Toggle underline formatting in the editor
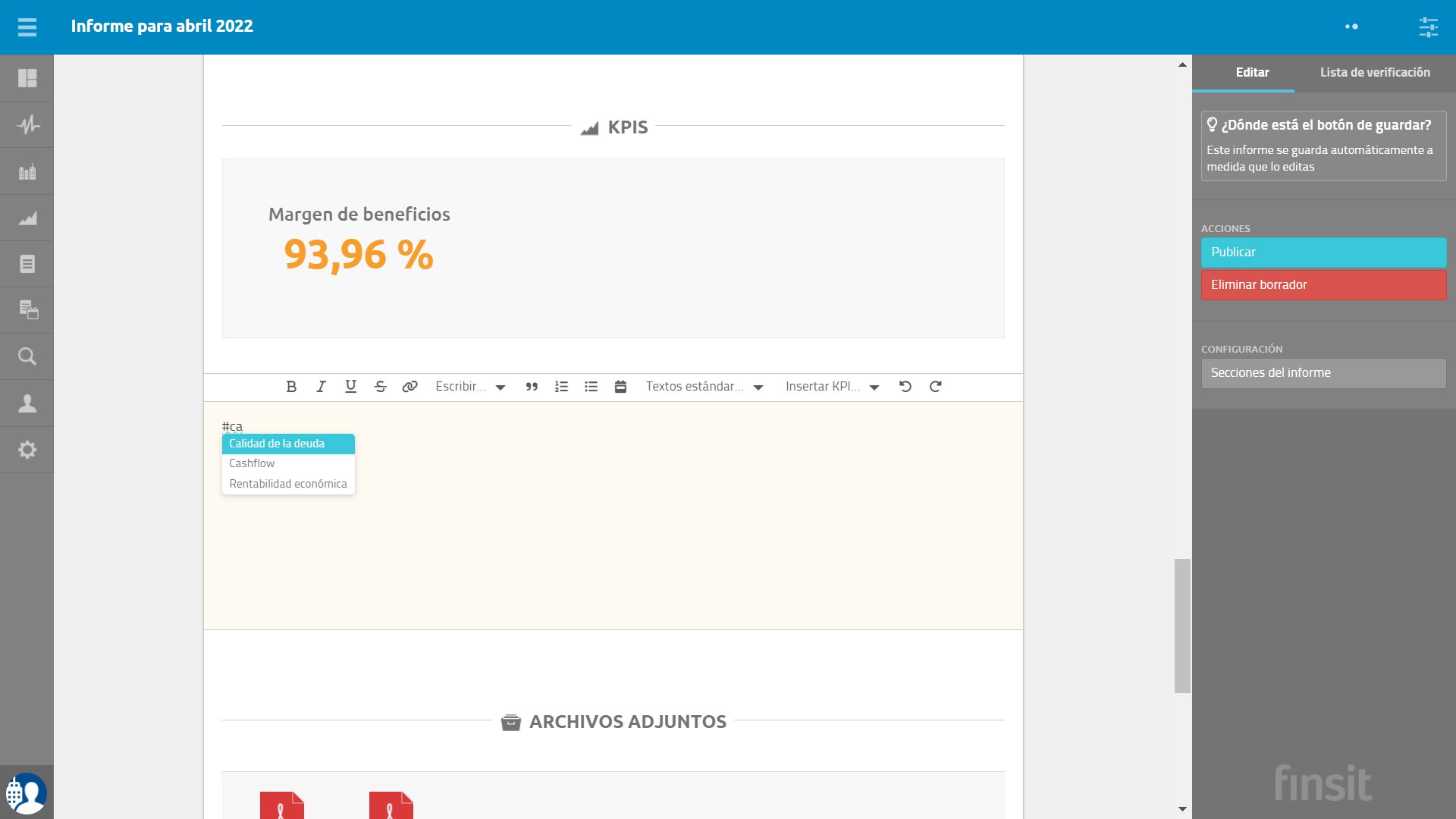Viewport: 1456px width, 819px height. 350,387
